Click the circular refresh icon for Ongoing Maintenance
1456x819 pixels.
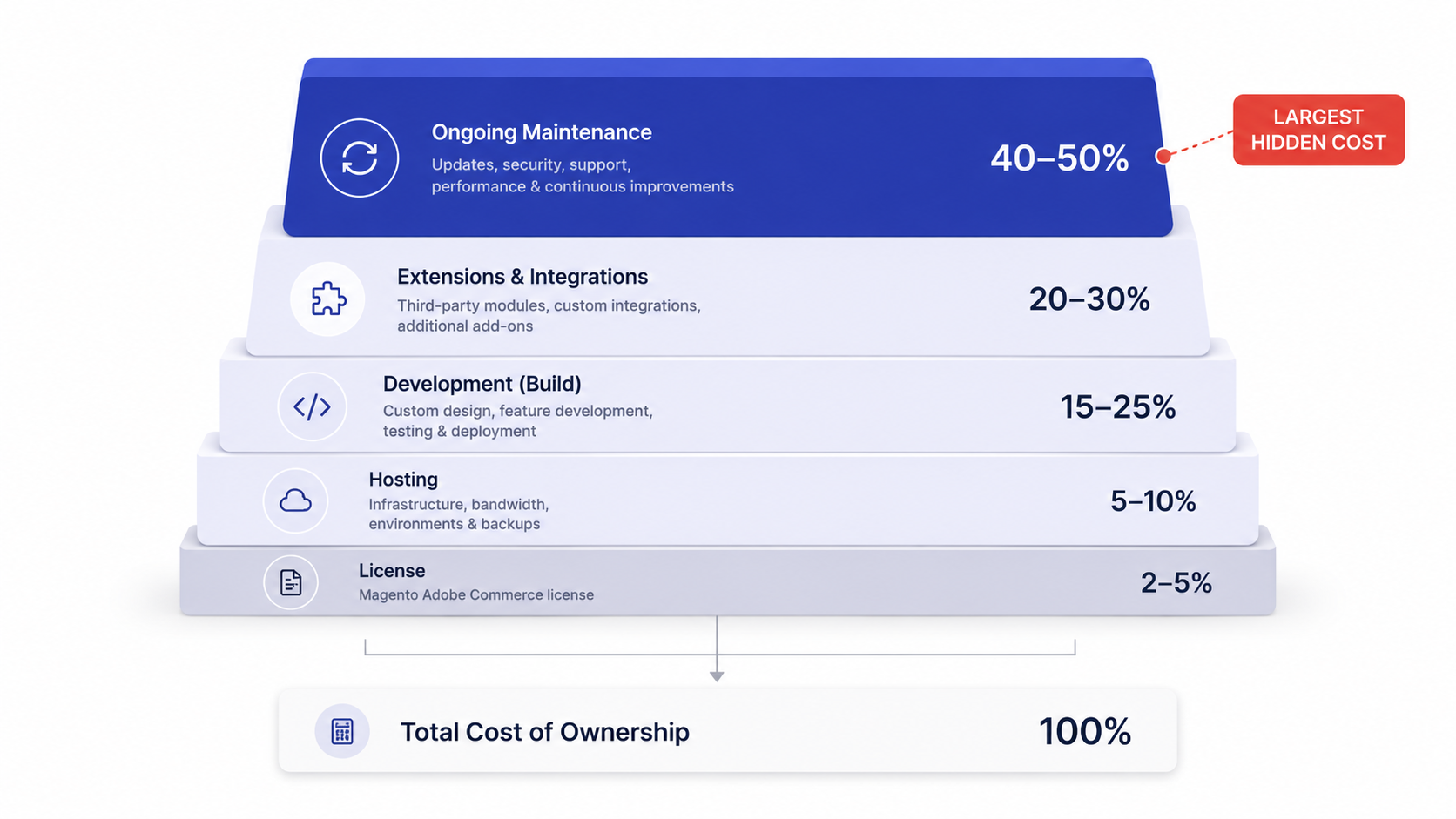(x=360, y=158)
